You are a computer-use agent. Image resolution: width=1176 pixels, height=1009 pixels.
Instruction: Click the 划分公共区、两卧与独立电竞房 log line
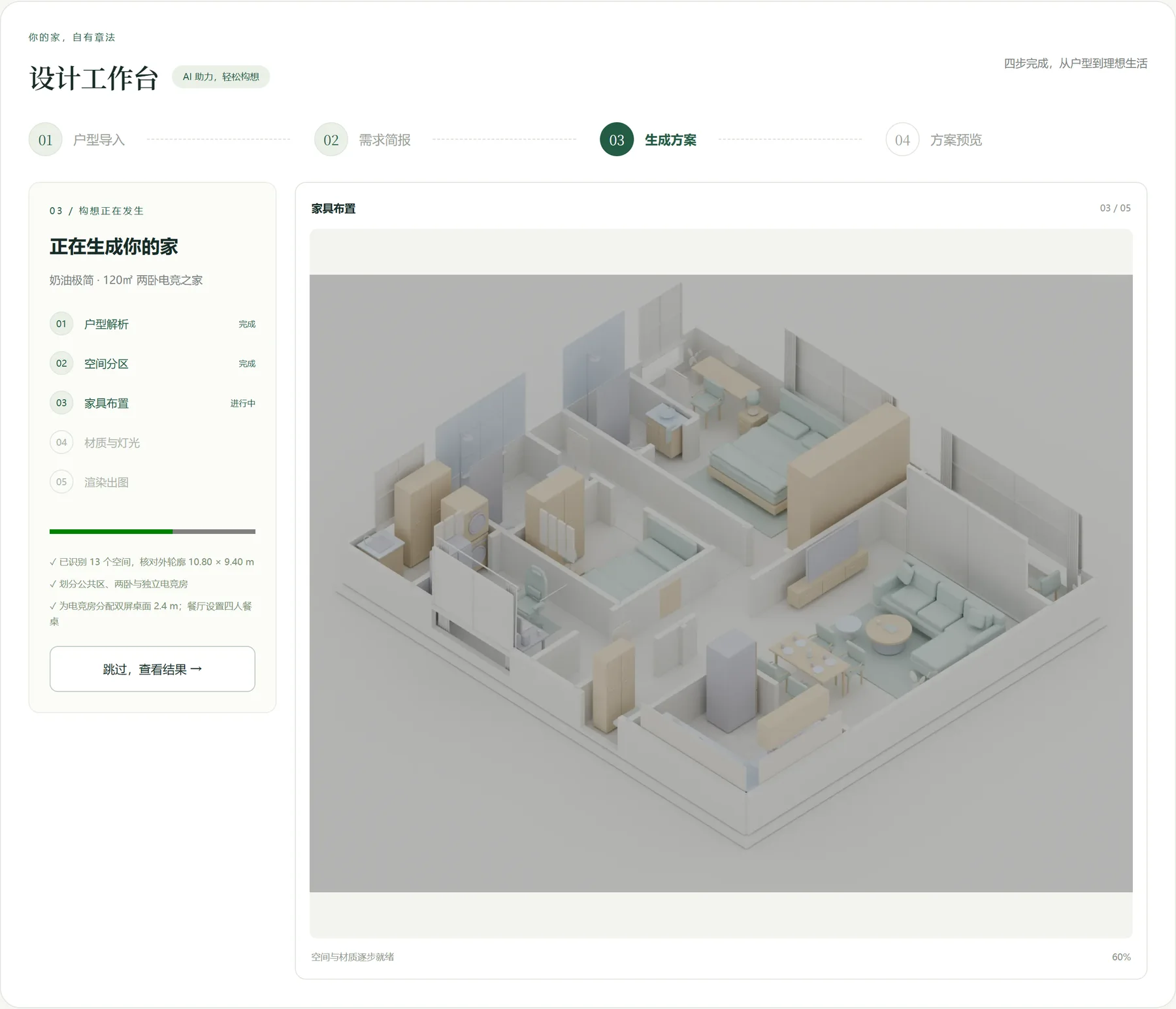tap(119, 584)
